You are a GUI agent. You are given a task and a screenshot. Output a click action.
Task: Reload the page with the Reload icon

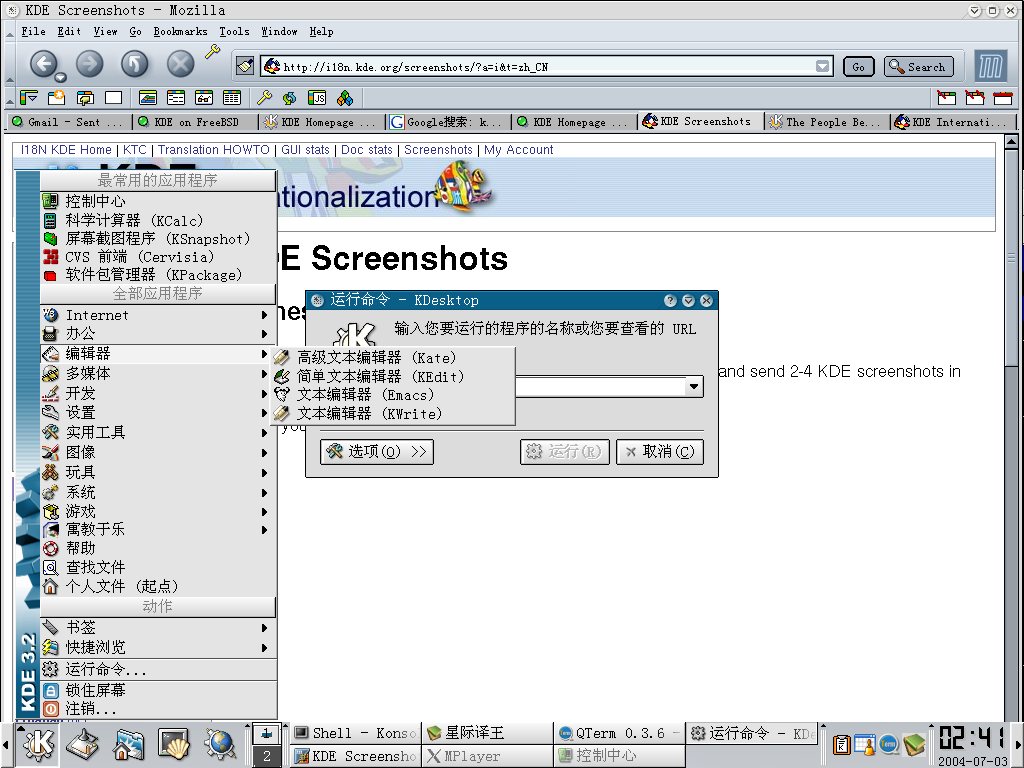(135, 64)
